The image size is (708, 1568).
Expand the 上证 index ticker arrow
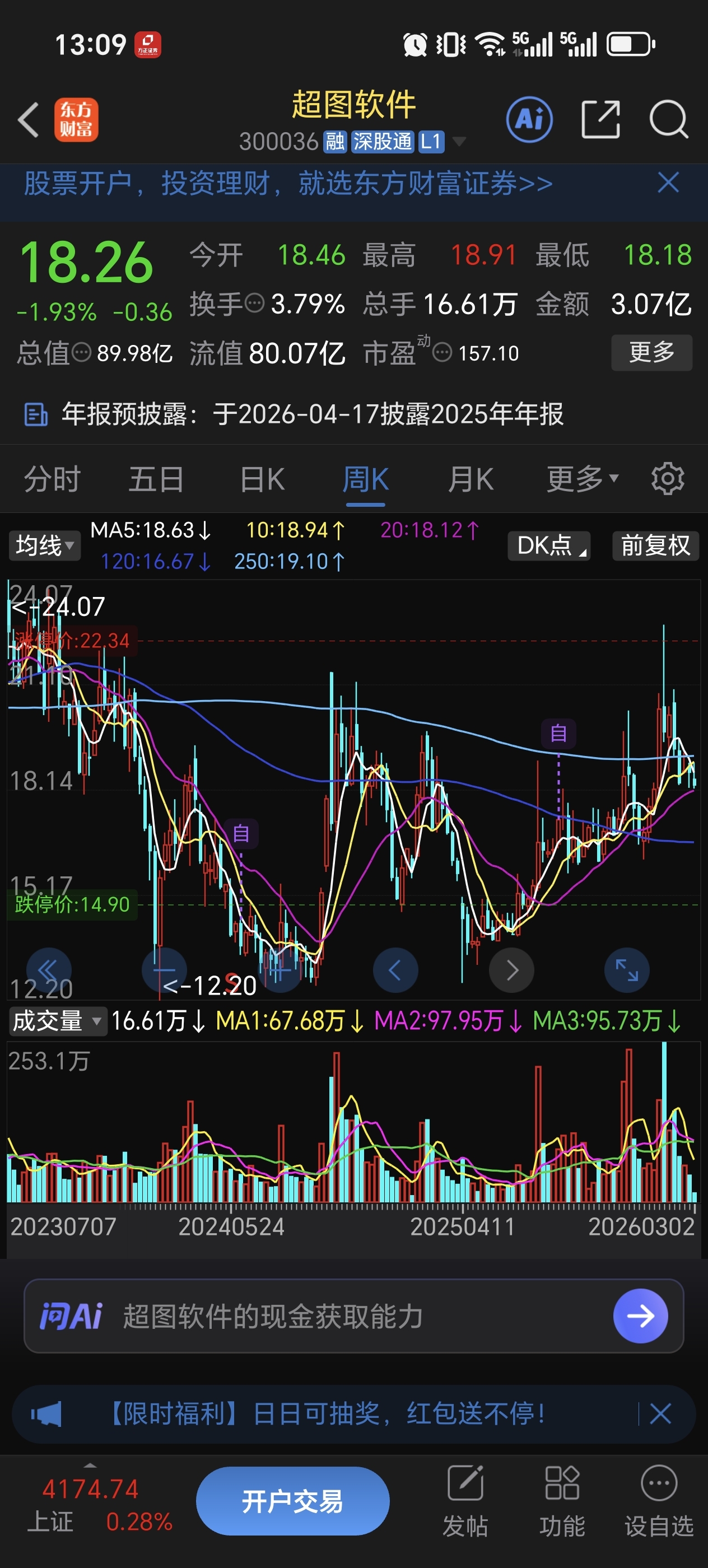90,1466
